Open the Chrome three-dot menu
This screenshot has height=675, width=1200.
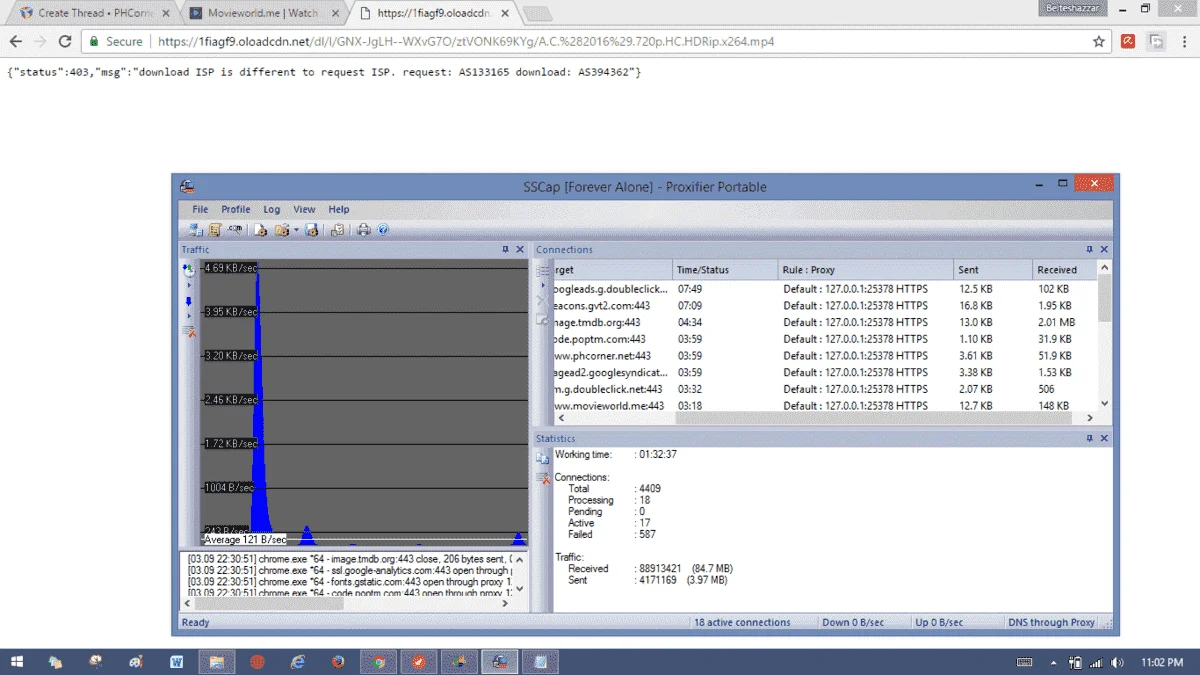[x=1184, y=42]
